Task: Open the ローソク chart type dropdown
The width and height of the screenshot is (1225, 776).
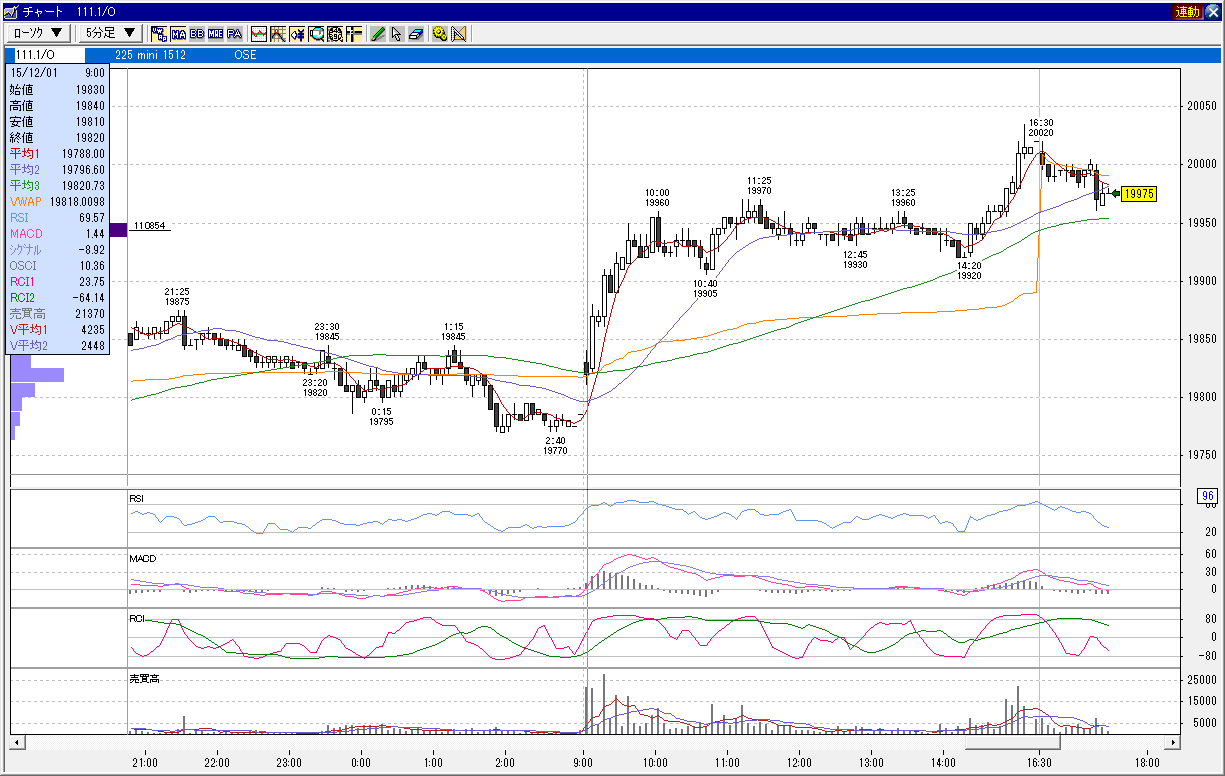Action: coord(38,33)
